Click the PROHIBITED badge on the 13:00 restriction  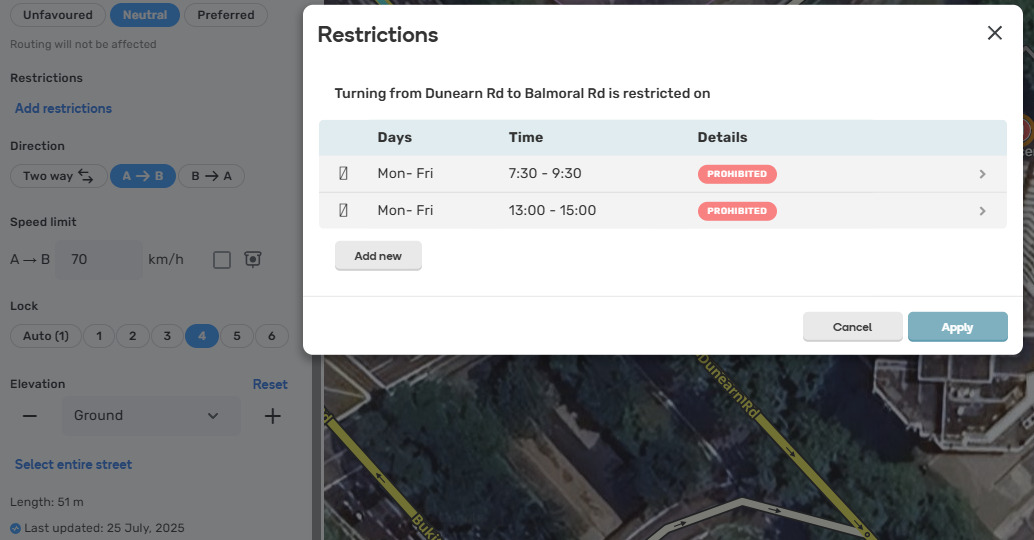pyautogui.click(x=737, y=211)
